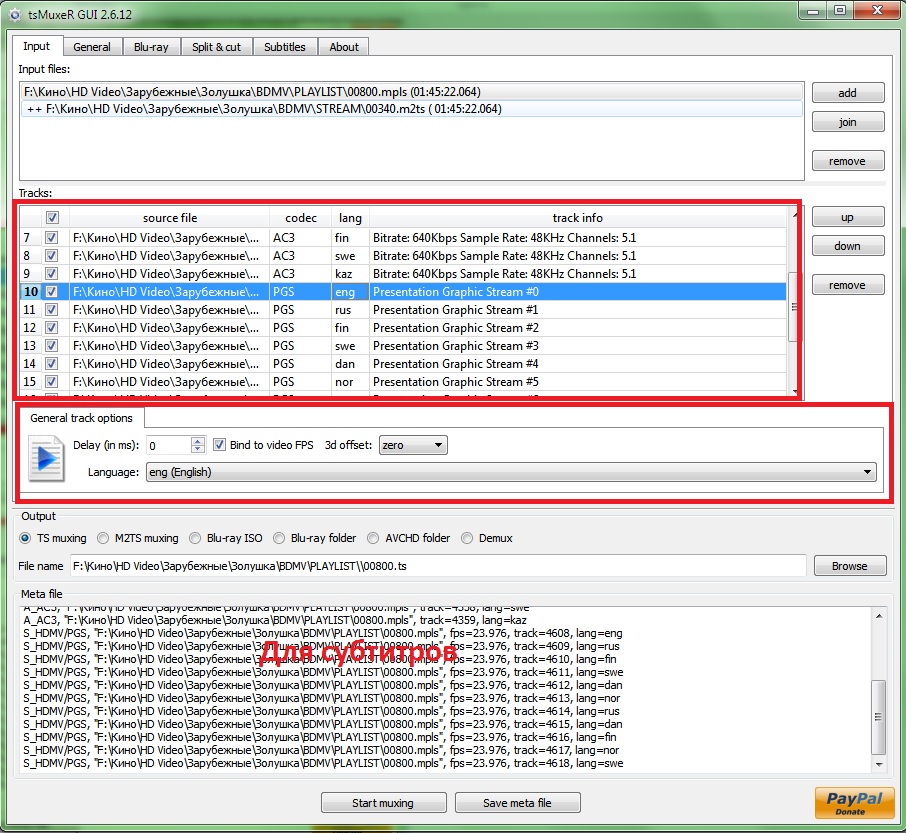Click remove button beside input files

(x=848, y=161)
